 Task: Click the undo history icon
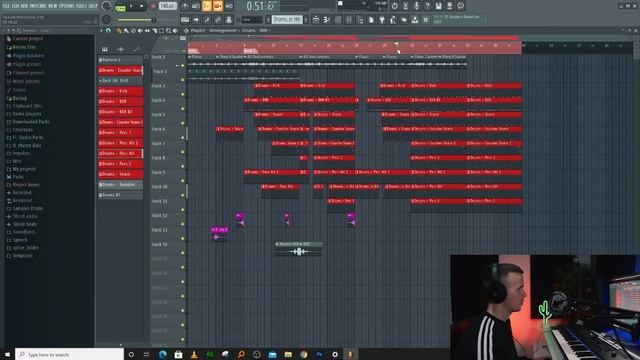coord(394,6)
